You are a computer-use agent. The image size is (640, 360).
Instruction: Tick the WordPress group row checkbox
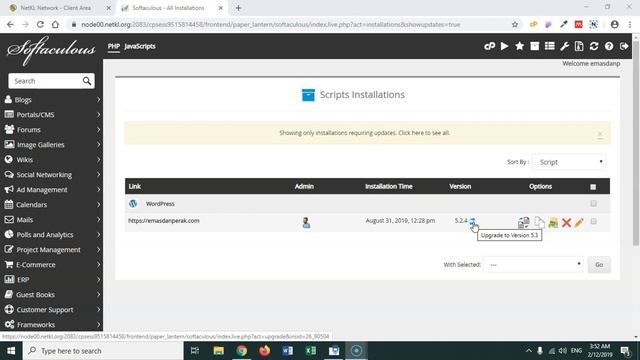593,203
